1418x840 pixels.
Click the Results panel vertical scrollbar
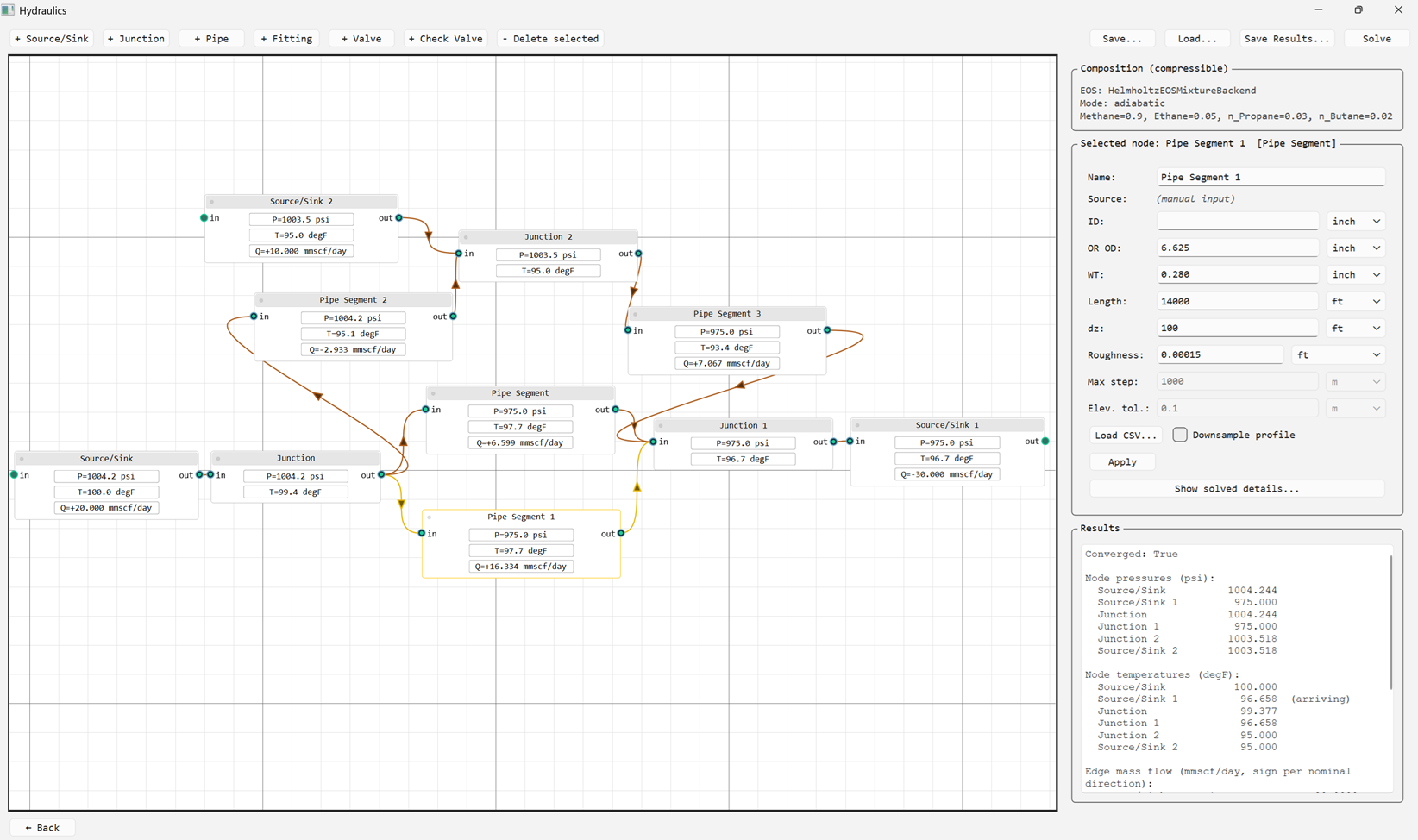(1391, 623)
